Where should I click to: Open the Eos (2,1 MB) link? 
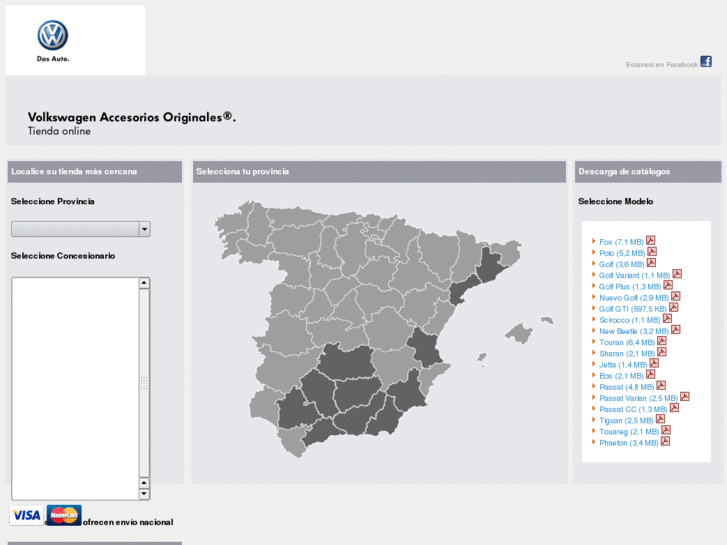[x=621, y=376]
